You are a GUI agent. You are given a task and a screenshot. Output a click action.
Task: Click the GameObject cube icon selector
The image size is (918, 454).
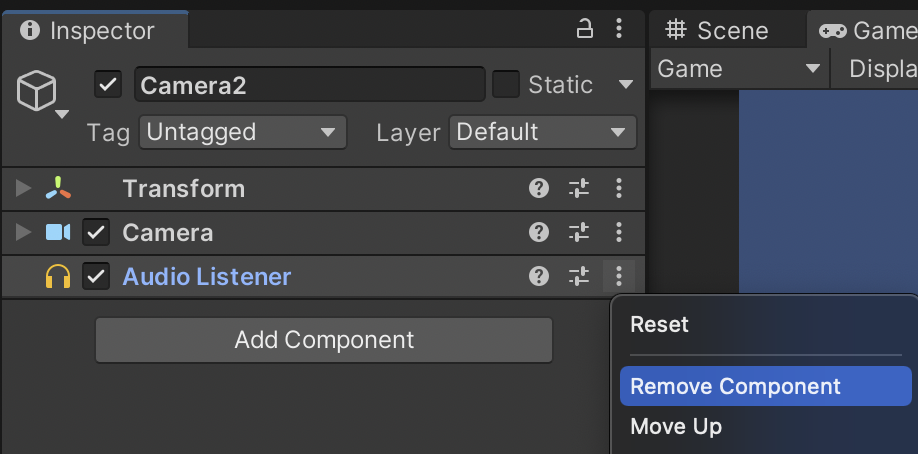[38, 94]
